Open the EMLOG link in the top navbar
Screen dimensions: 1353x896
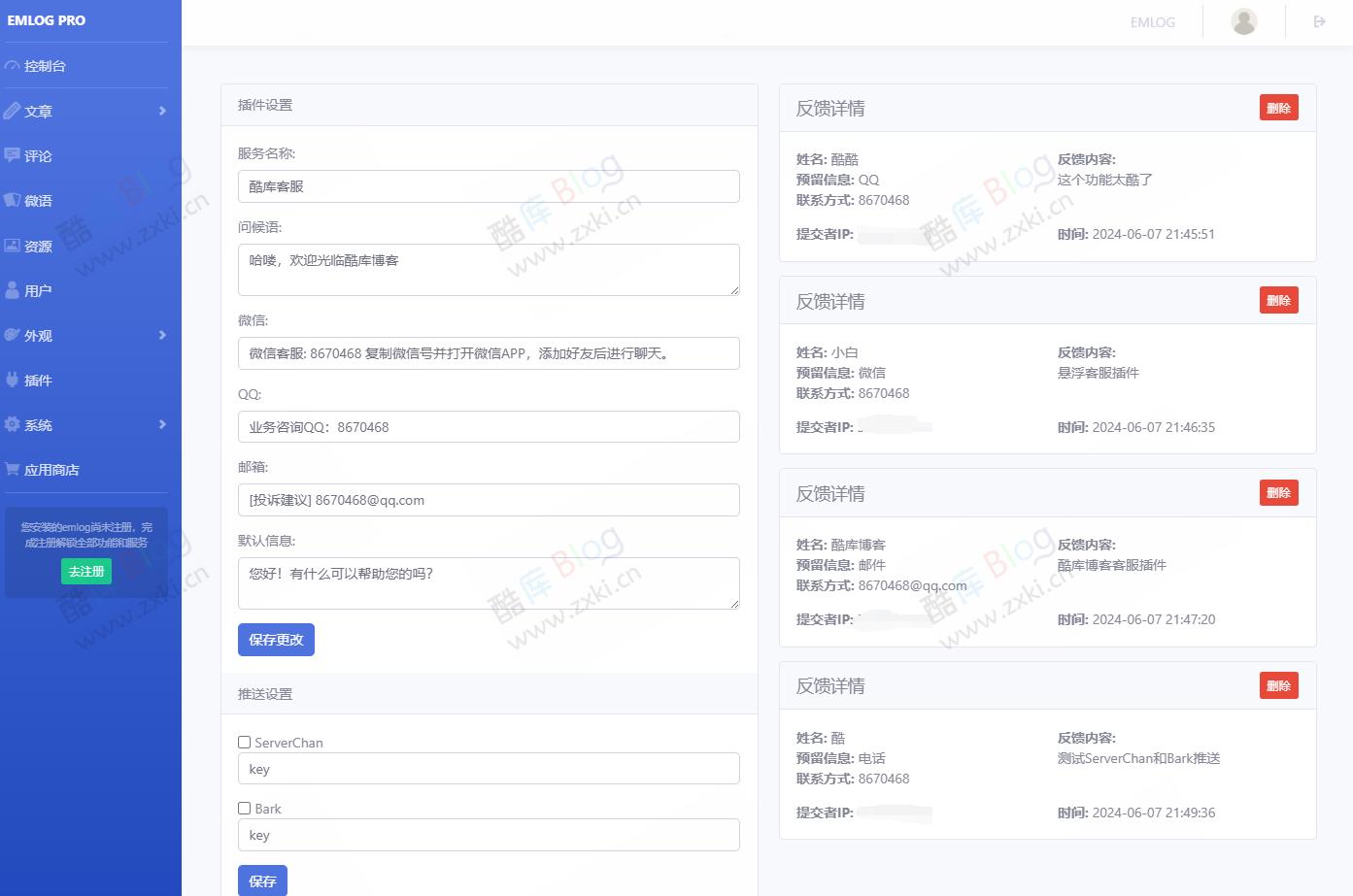[1152, 21]
